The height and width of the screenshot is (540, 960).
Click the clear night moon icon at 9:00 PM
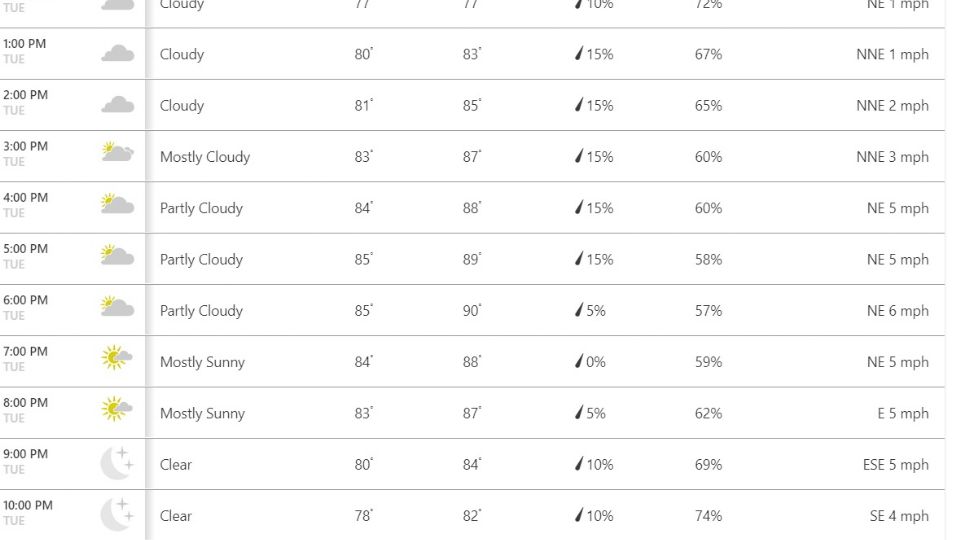coord(118,463)
